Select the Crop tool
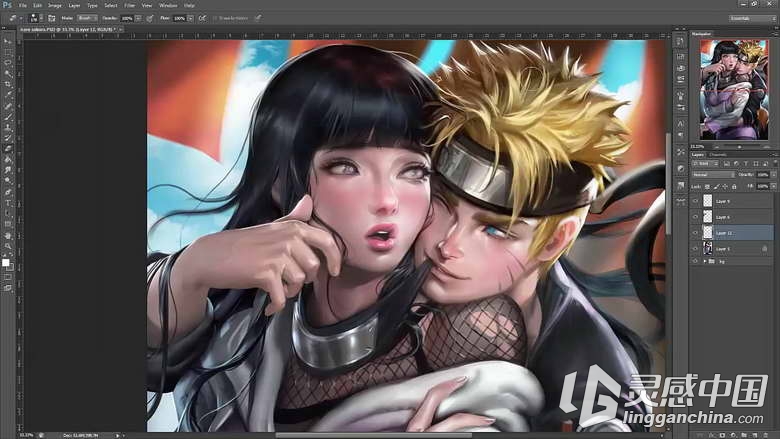The image size is (780, 439). pyautogui.click(x=7, y=85)
